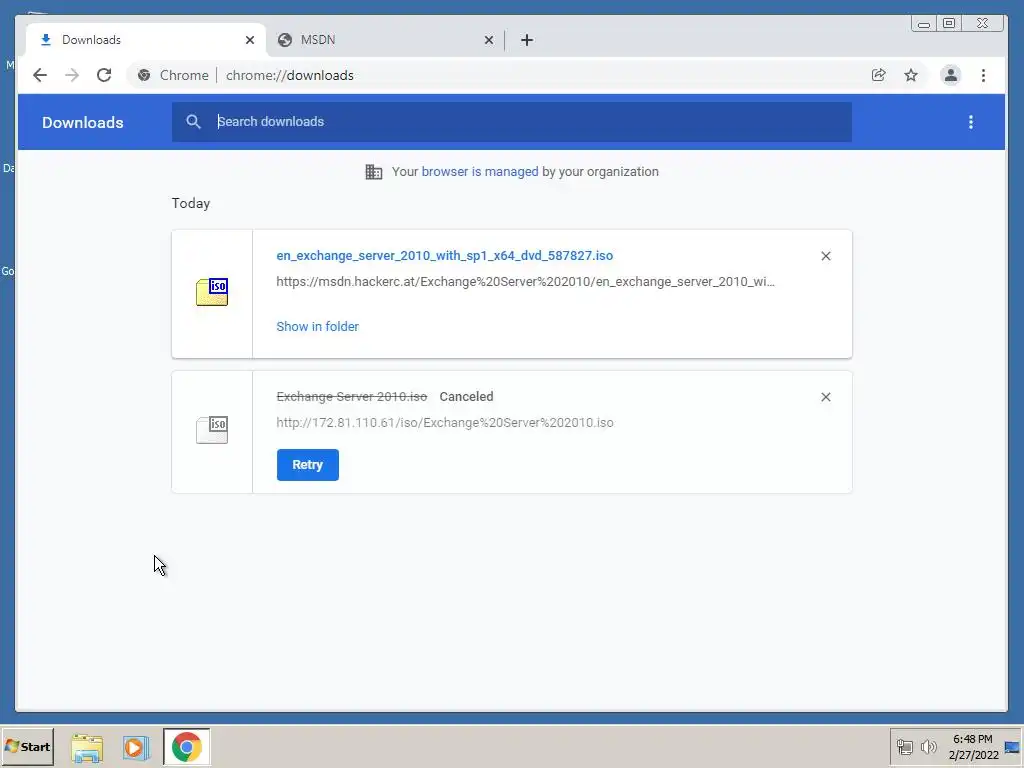This screenshot has width=1024, height=768.
Task: Click the forward navigation arrow
Action: [x=72, y=75]
